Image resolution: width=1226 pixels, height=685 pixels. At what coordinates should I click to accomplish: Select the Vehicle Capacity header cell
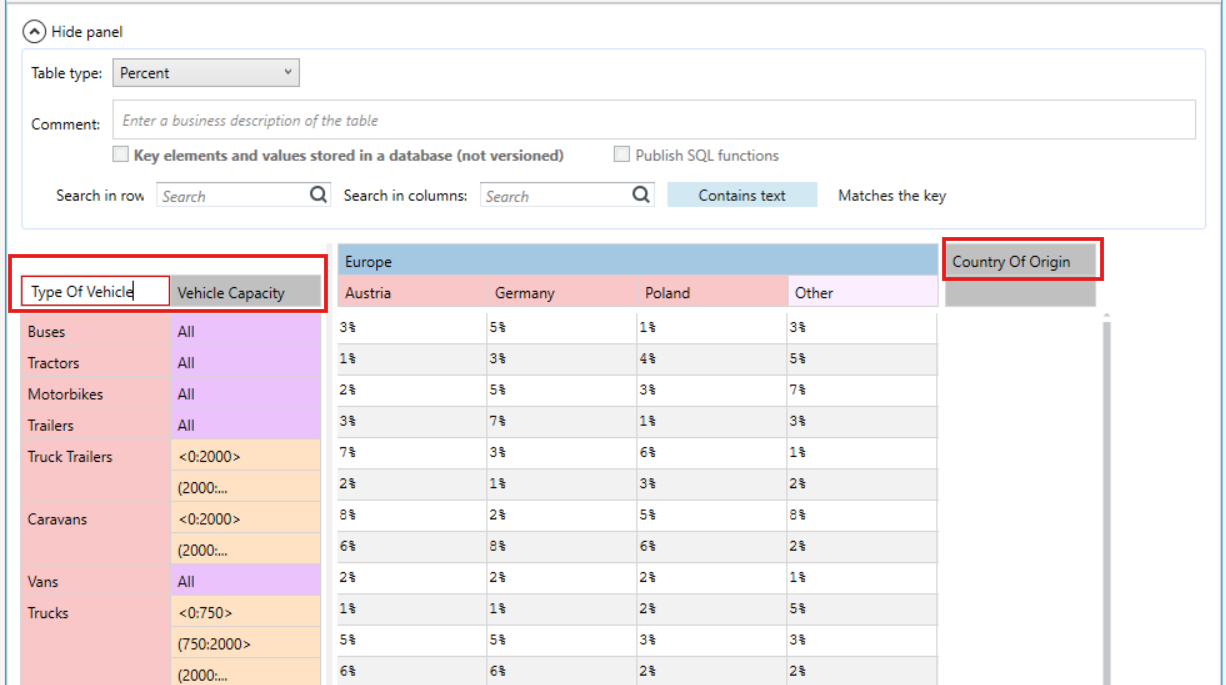pyautogui.click(x=246, y=292)
